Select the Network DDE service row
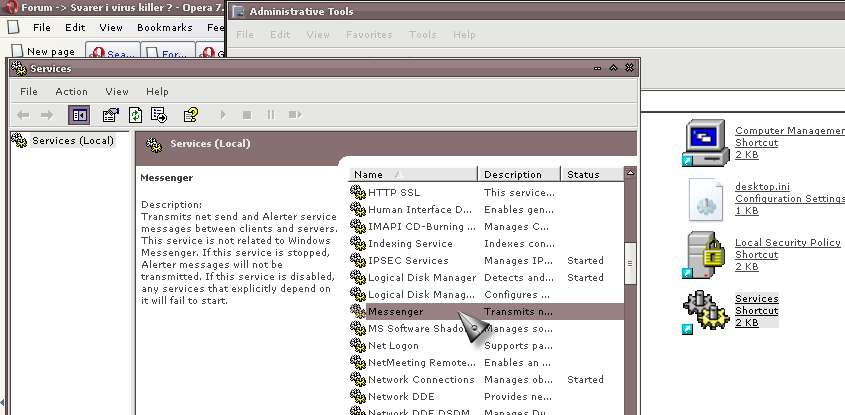Image resolution: width=845 pixels, height=415 pixels. coord(487,396)
